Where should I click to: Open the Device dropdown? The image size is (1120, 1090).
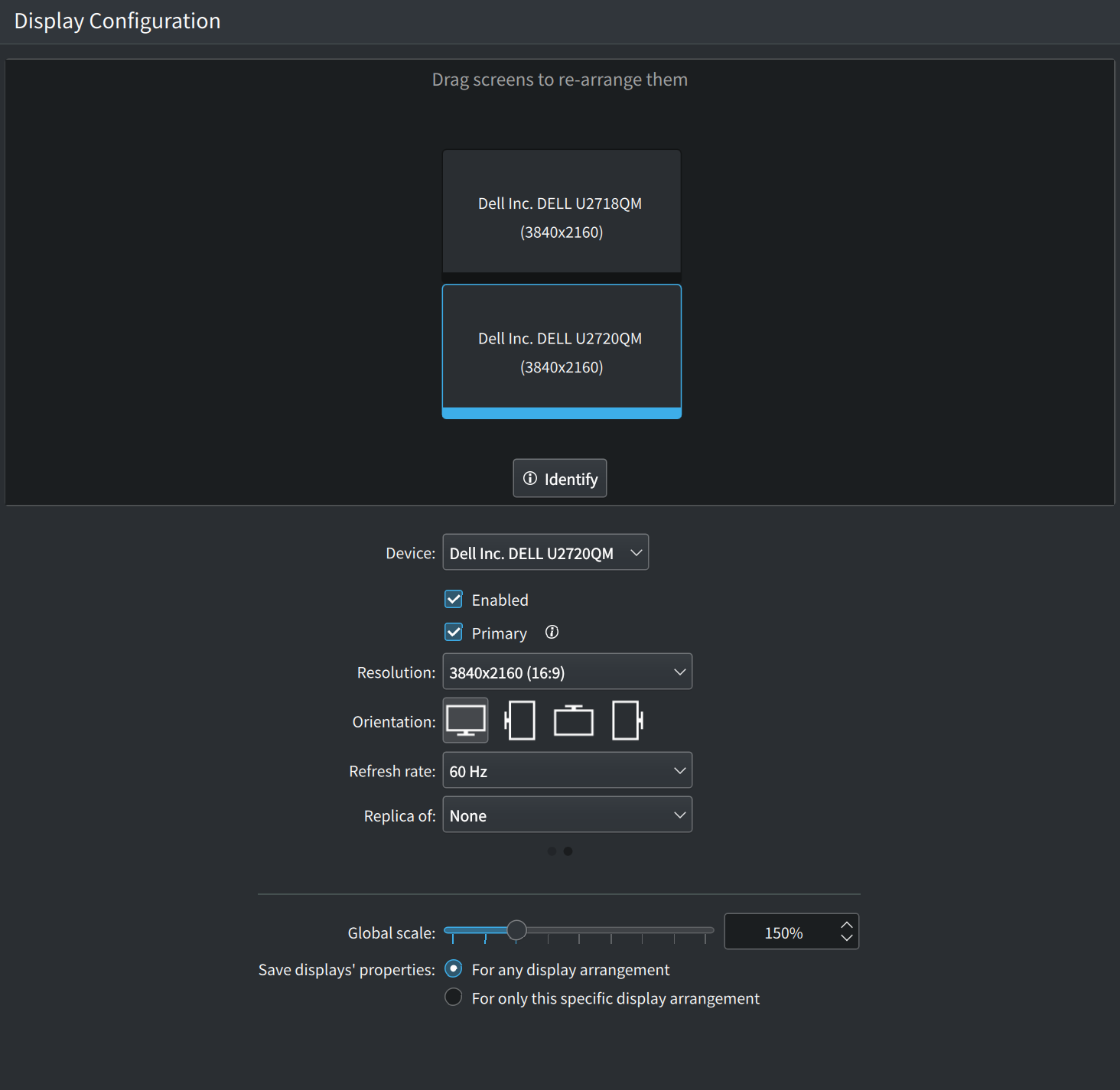pyautogui.click(x=545, y=552)
